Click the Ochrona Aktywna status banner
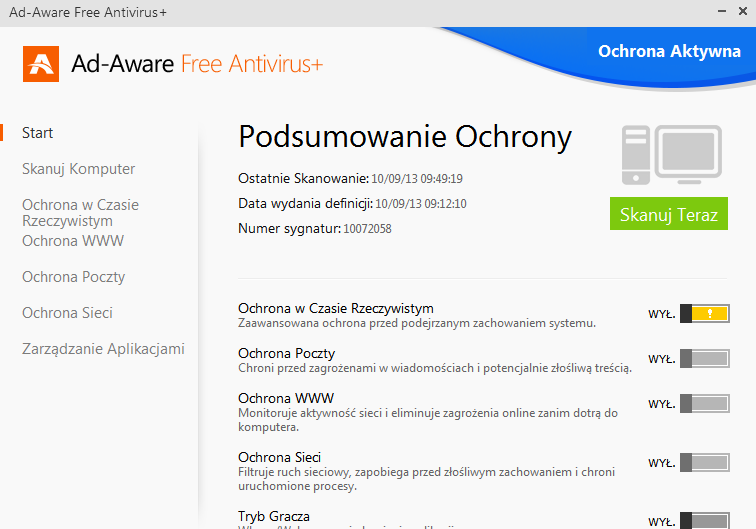 click(669, 51)
